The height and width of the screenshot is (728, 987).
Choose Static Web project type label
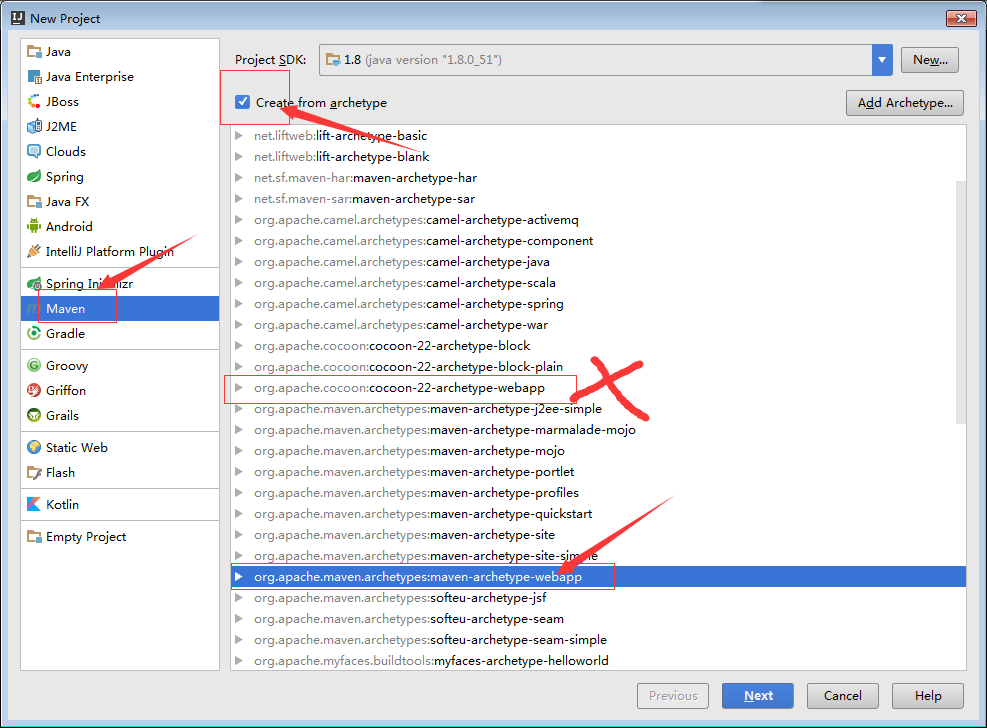pyautogui.click(x=77, y=447)
